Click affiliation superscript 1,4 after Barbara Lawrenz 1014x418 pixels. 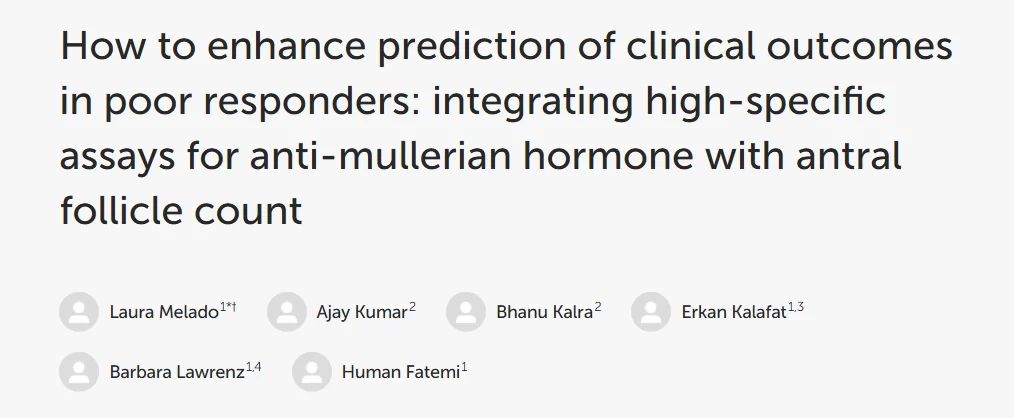(x=253, y=367)
